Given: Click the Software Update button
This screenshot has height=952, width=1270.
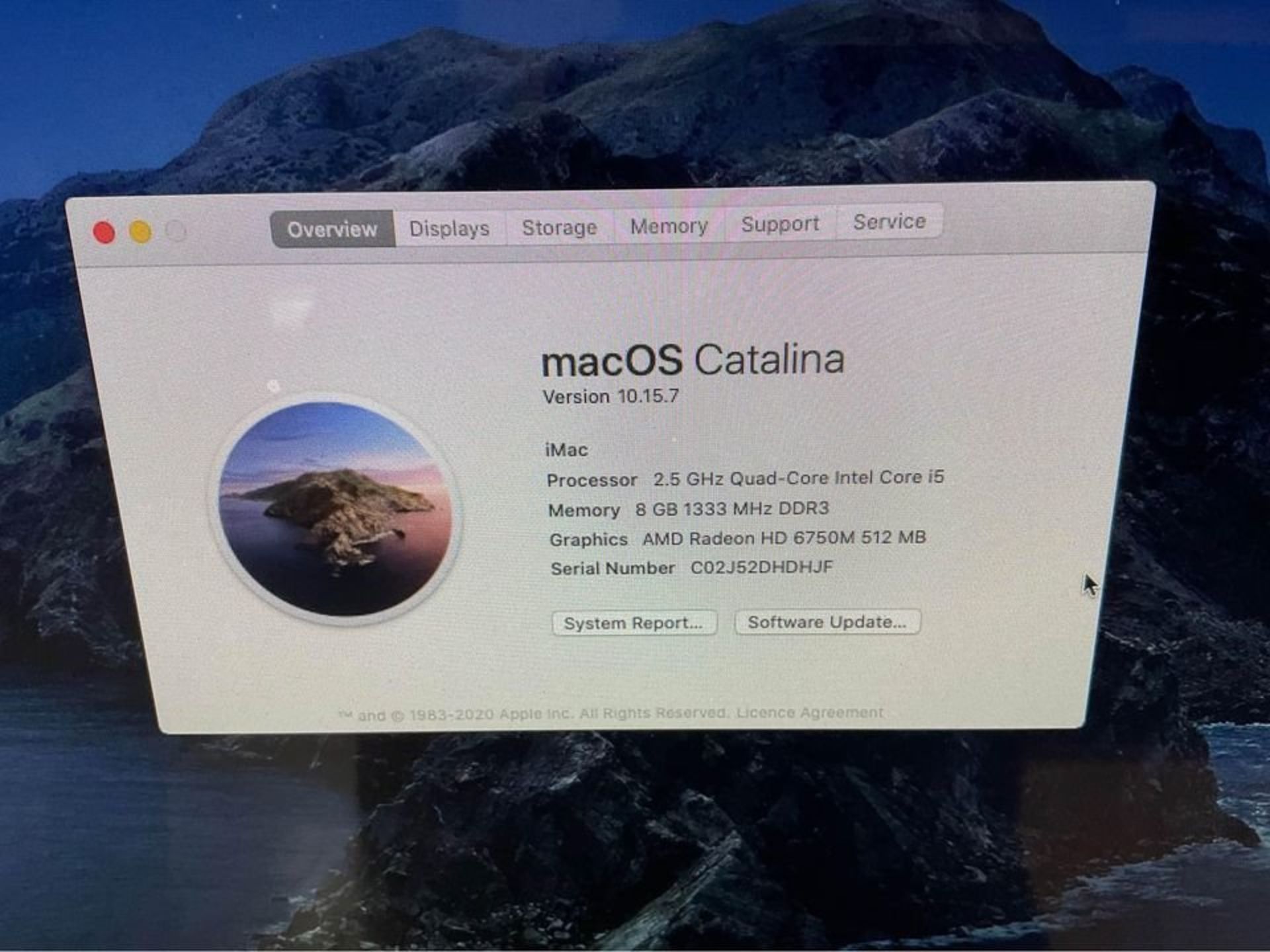Looking at the screenshot, I should (827, 621).
